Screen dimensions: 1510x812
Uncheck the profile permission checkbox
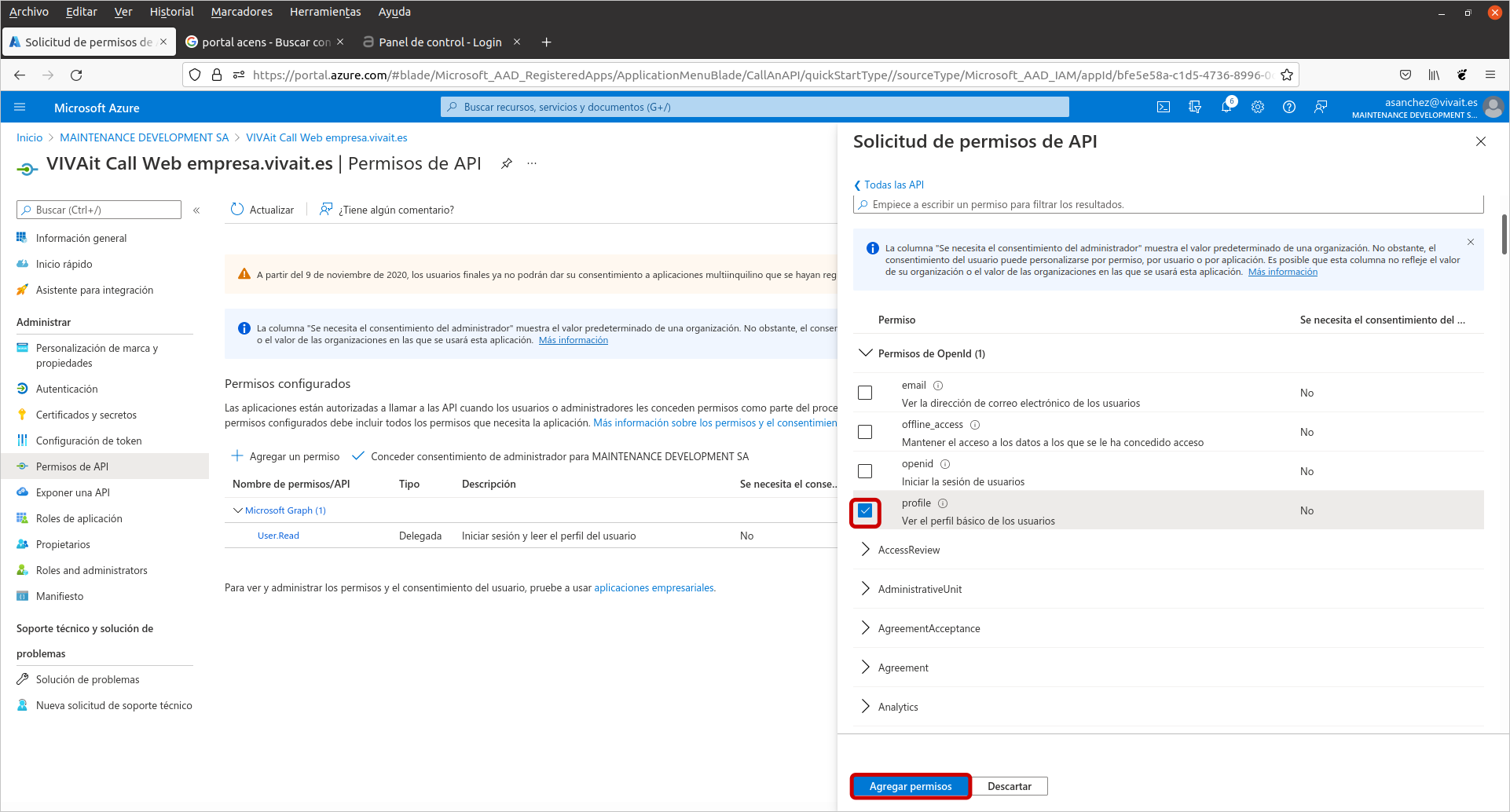coord(865,511)
